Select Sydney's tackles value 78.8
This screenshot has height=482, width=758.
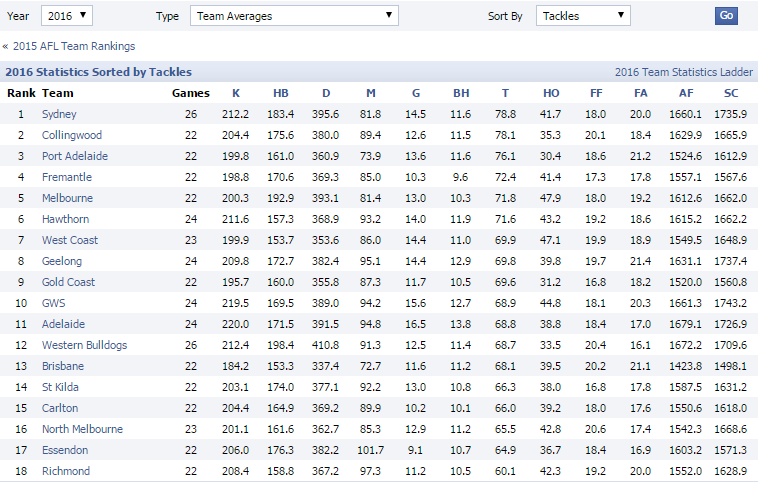(505, 114)
